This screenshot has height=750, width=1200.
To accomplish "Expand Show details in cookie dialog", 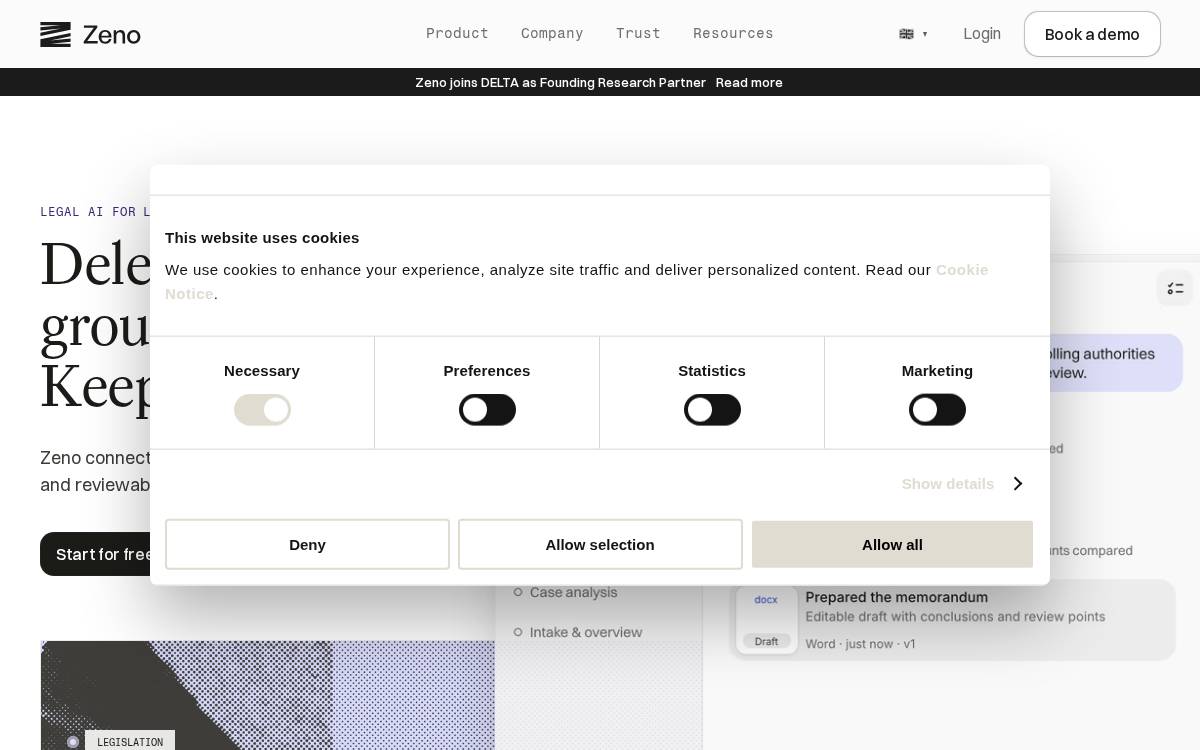I will [948, 484].
